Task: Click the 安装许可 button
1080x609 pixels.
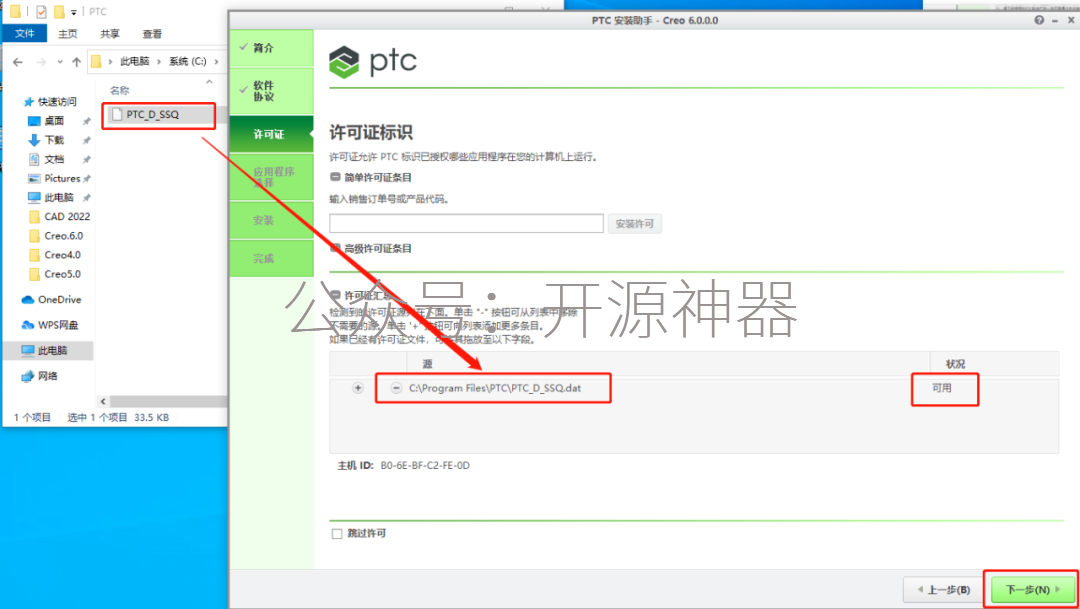Action: [x=634, y=223]
